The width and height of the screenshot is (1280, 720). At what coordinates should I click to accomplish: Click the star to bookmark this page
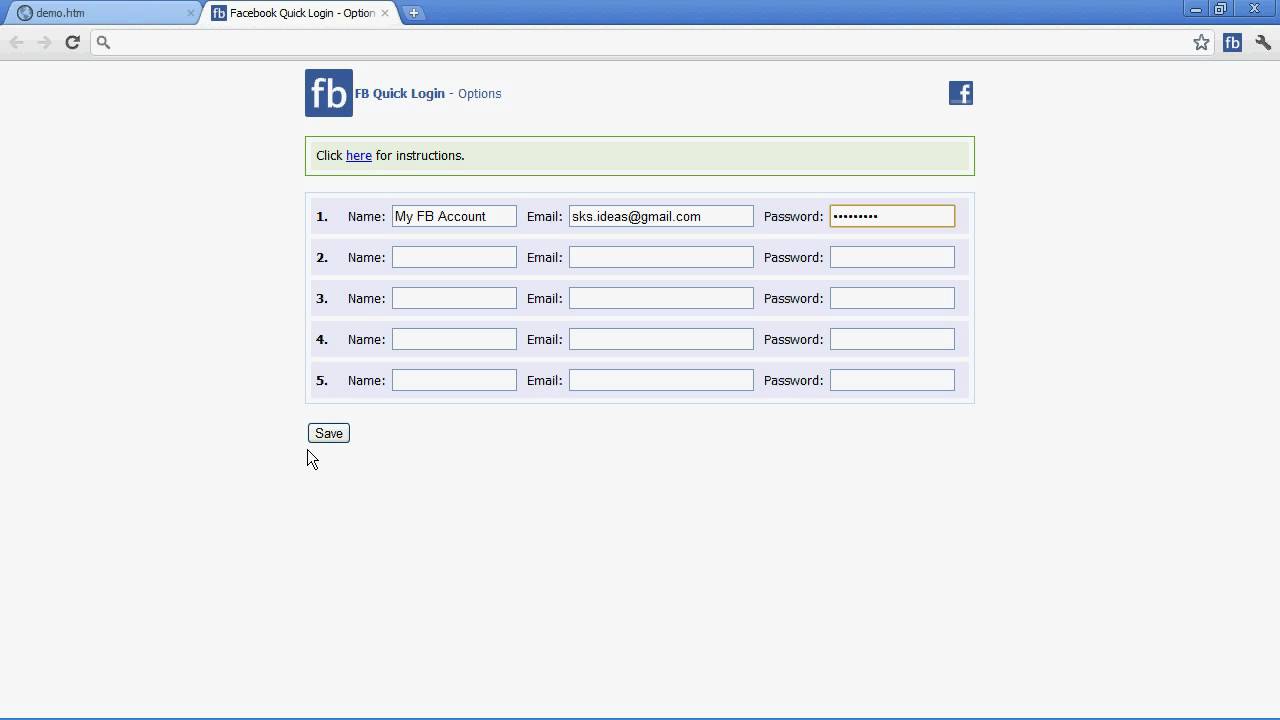pos(1201,42)
